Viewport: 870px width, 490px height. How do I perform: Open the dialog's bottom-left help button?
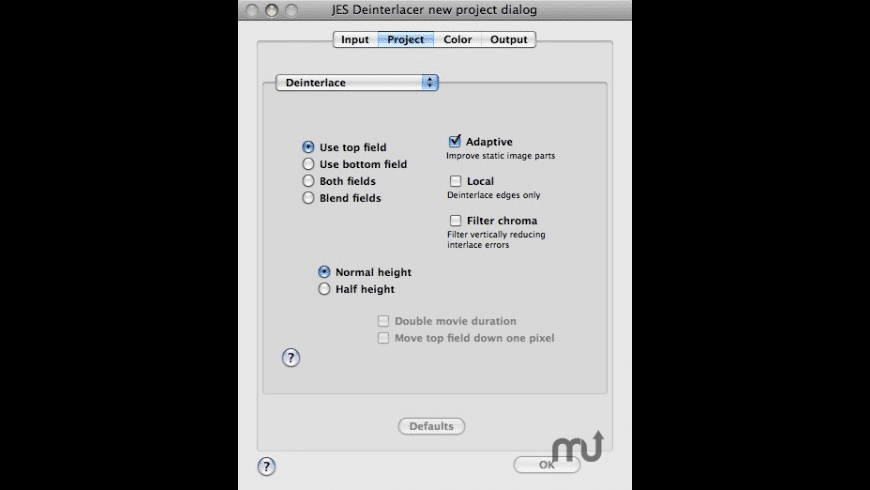click(266, 467)
